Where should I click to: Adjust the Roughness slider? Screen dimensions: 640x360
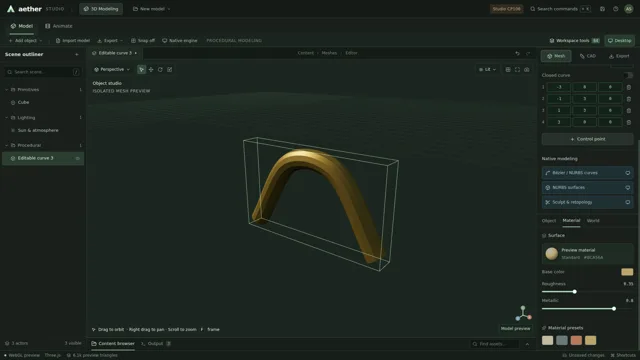pos(587,292)
